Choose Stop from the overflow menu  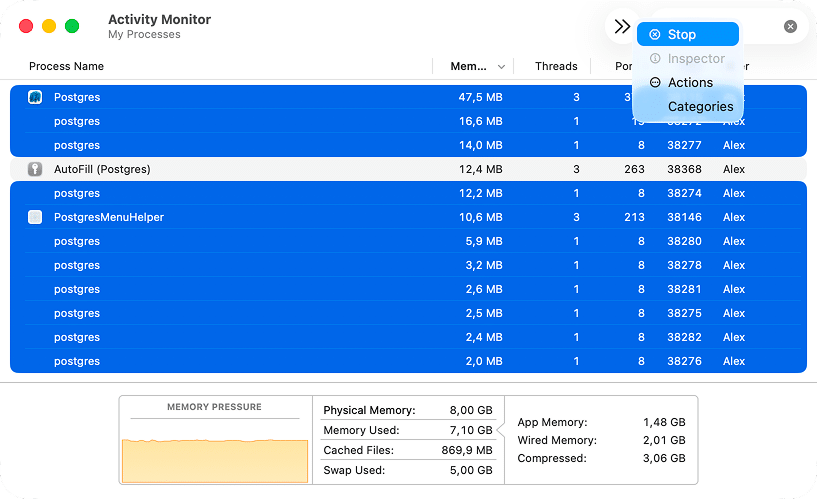click(687, 34)
